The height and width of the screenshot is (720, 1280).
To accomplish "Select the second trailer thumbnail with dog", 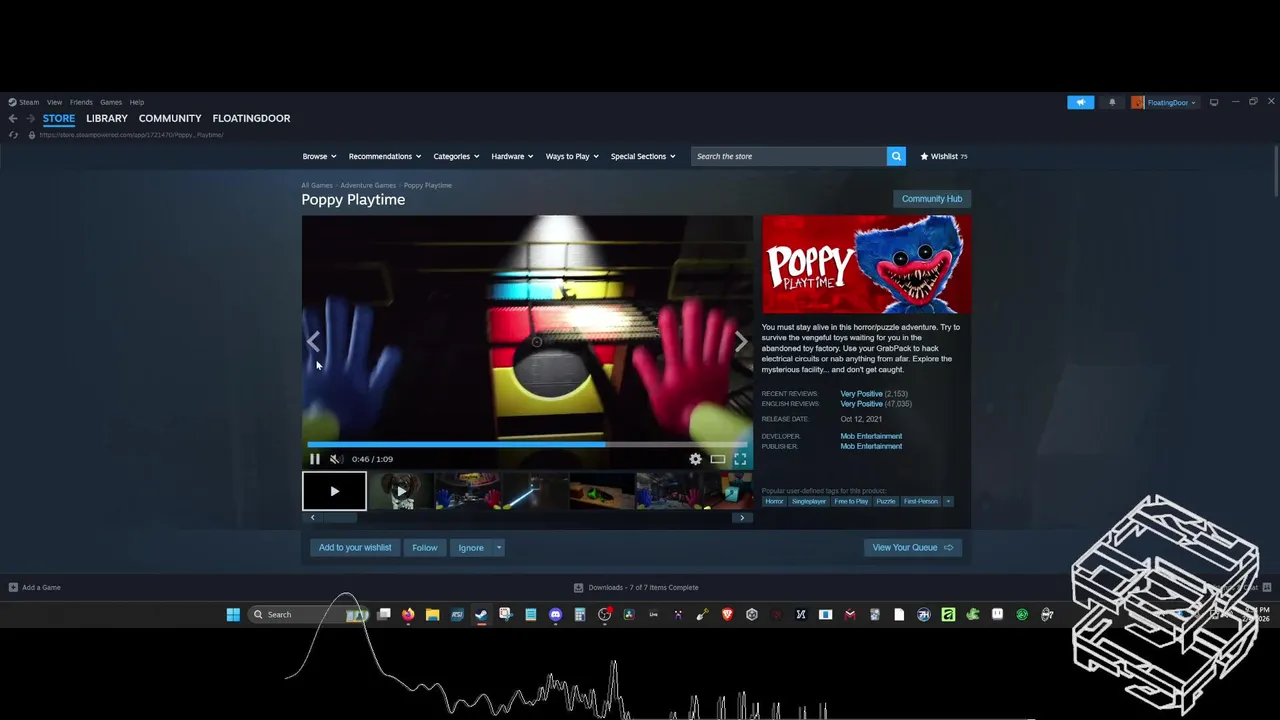I will (400, 491).
